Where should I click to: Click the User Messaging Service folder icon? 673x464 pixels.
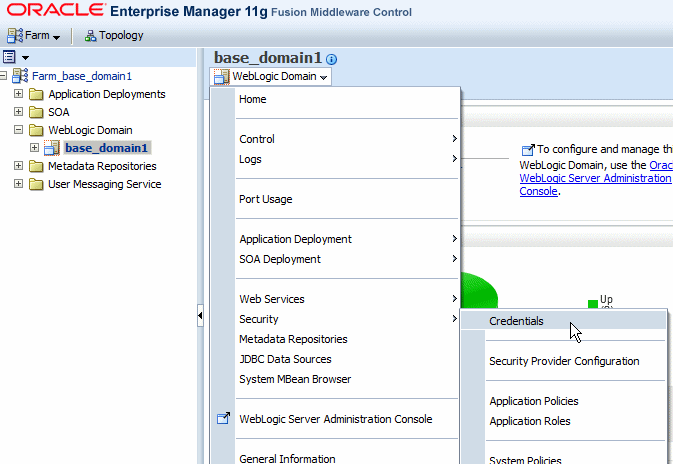36,184
